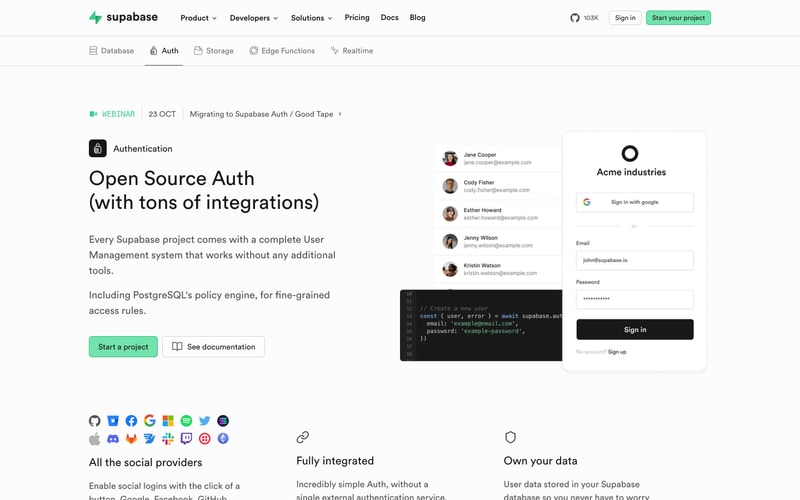
Task: Open the Pricing page
Action: pos(357,17)
